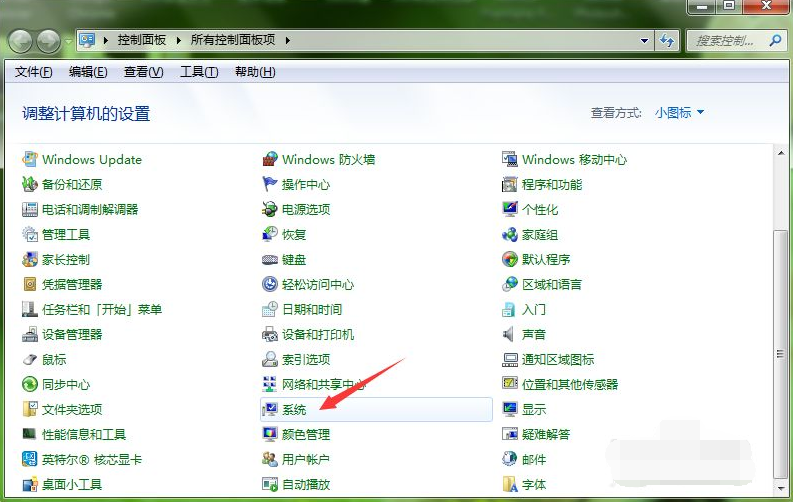Open 疑难解答 item
This screenshot has height=502, width=793.
[536, 434]
